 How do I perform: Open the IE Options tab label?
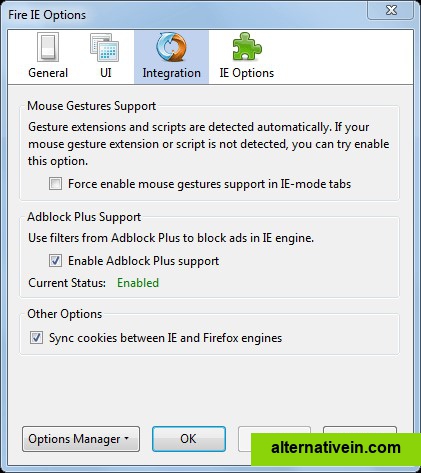pyautogui.click(x=247, y=73)
